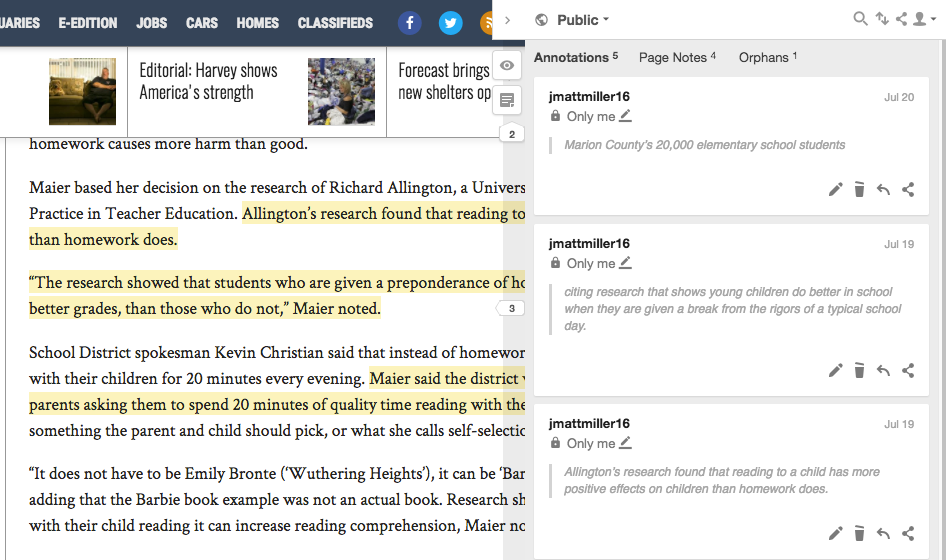This screenshot has width=946, height=560.
Task: Open the HOMES nav item
Action: coord(258,23)
